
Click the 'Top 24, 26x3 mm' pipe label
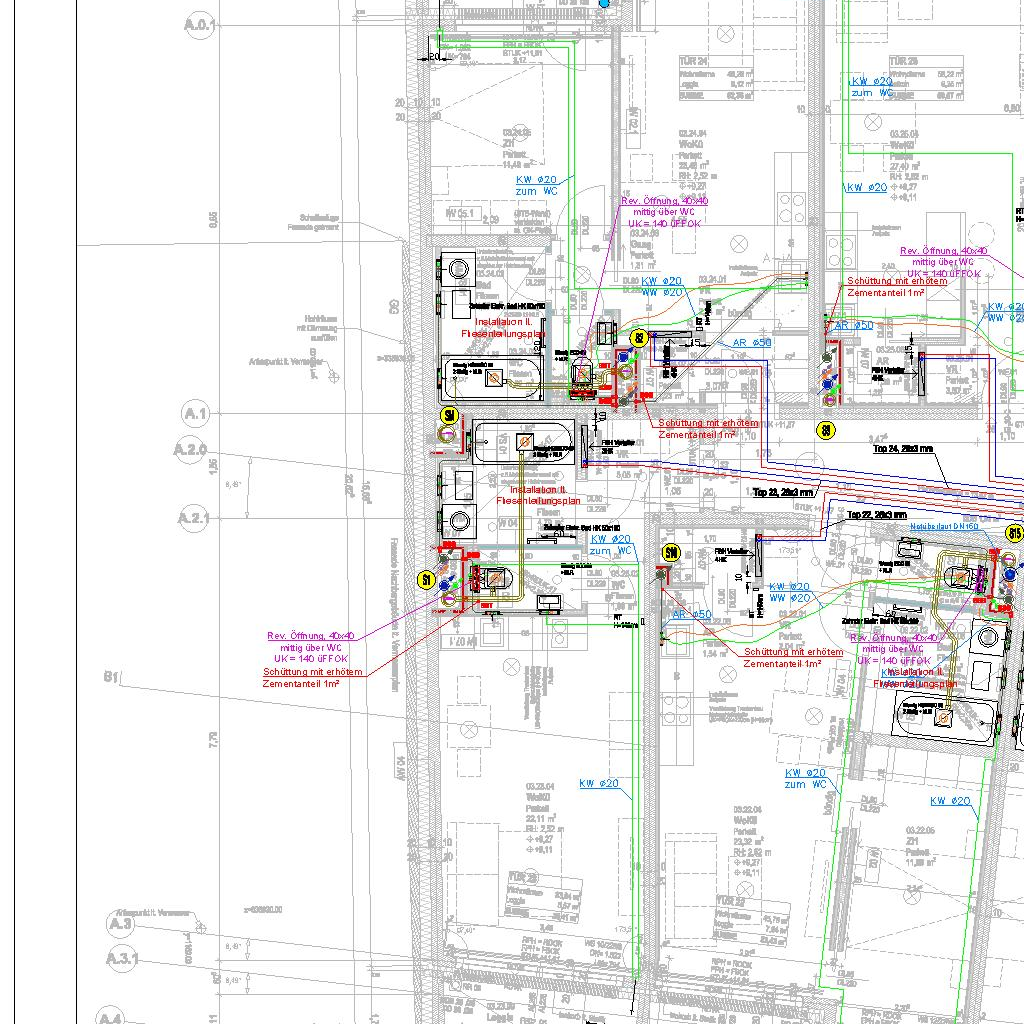pyautogui.click(x=903, y=449)
